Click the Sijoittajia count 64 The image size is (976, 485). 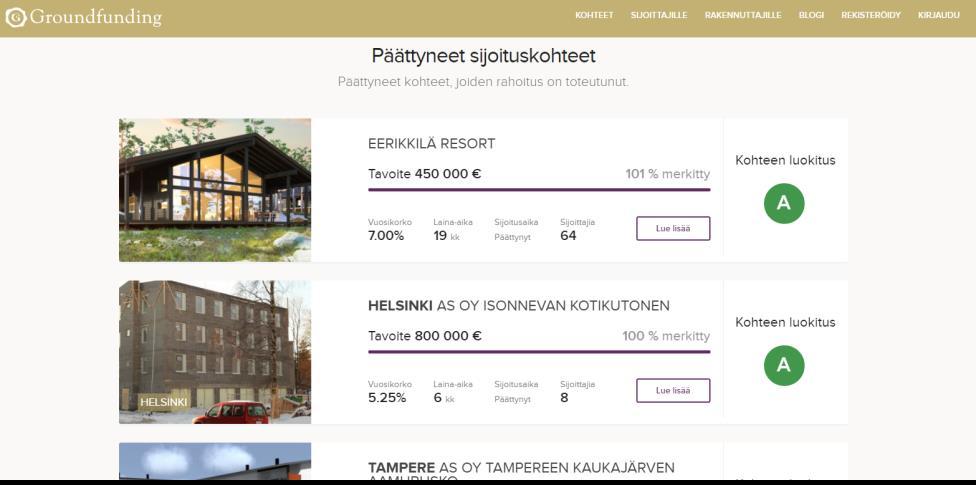pos(568,235)
